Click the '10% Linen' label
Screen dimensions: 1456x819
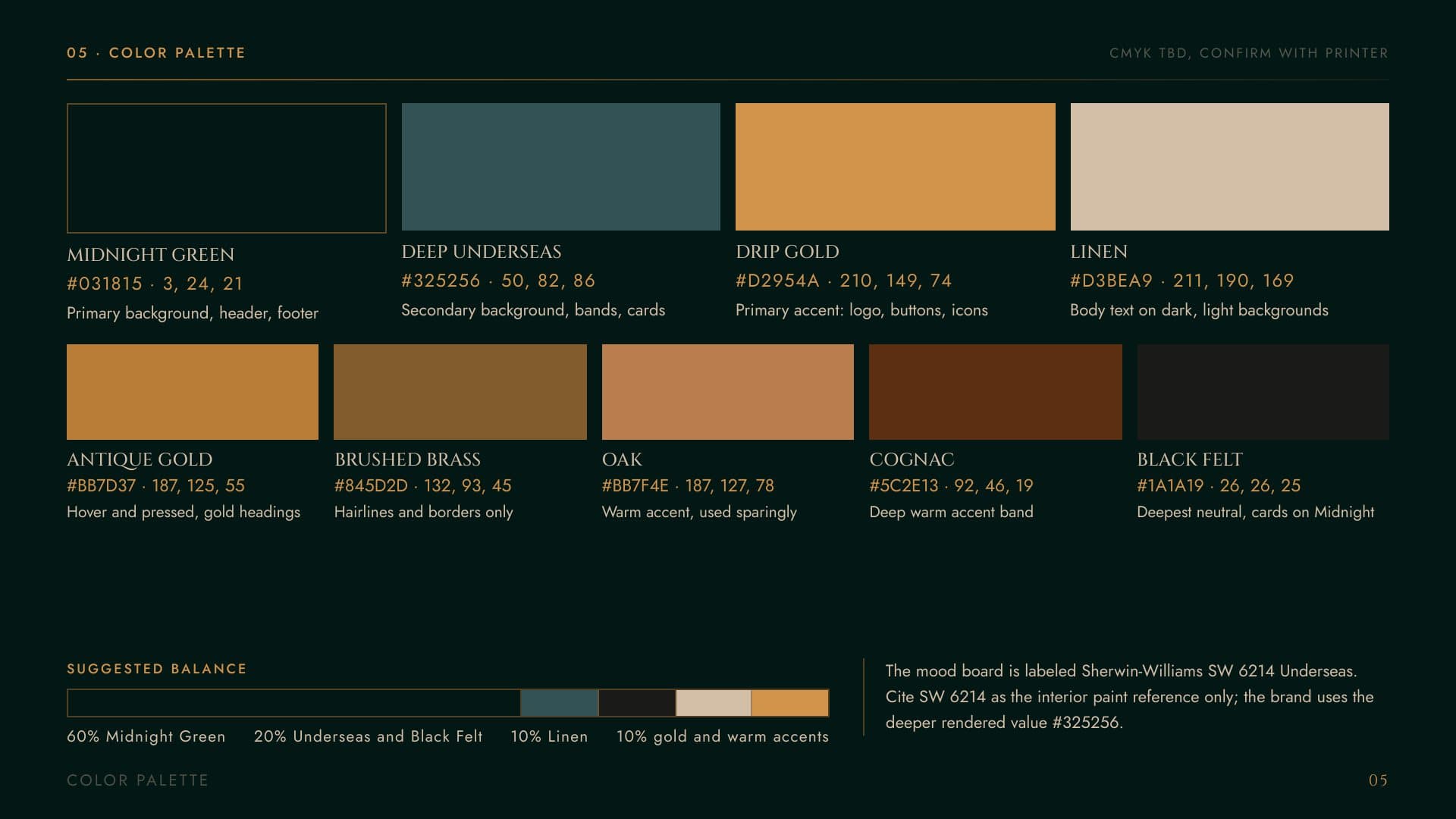pyautogui.click(x=549, y=736)
